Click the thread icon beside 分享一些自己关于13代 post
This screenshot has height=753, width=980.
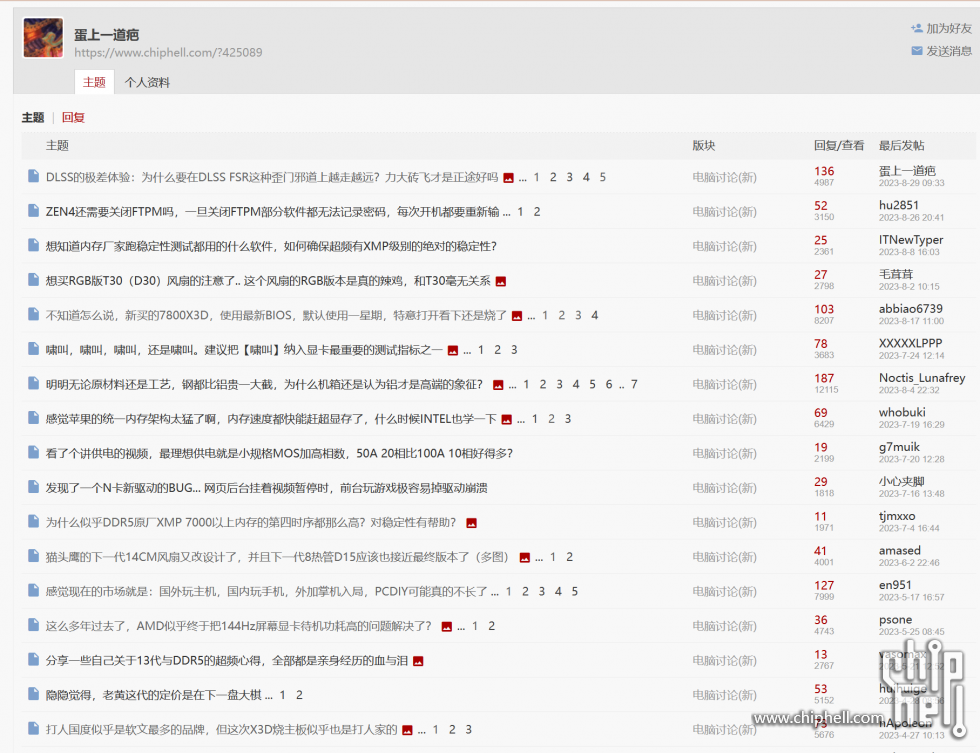click(34, 659)
